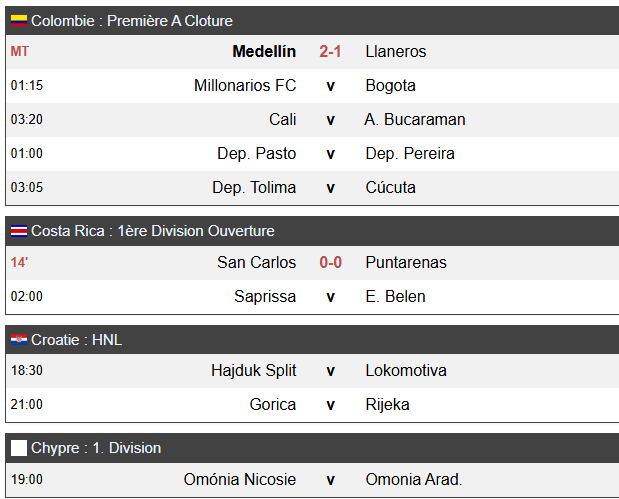Select Hajduk Split team name
The image size is (619, 499).
[x=254, y=371]
